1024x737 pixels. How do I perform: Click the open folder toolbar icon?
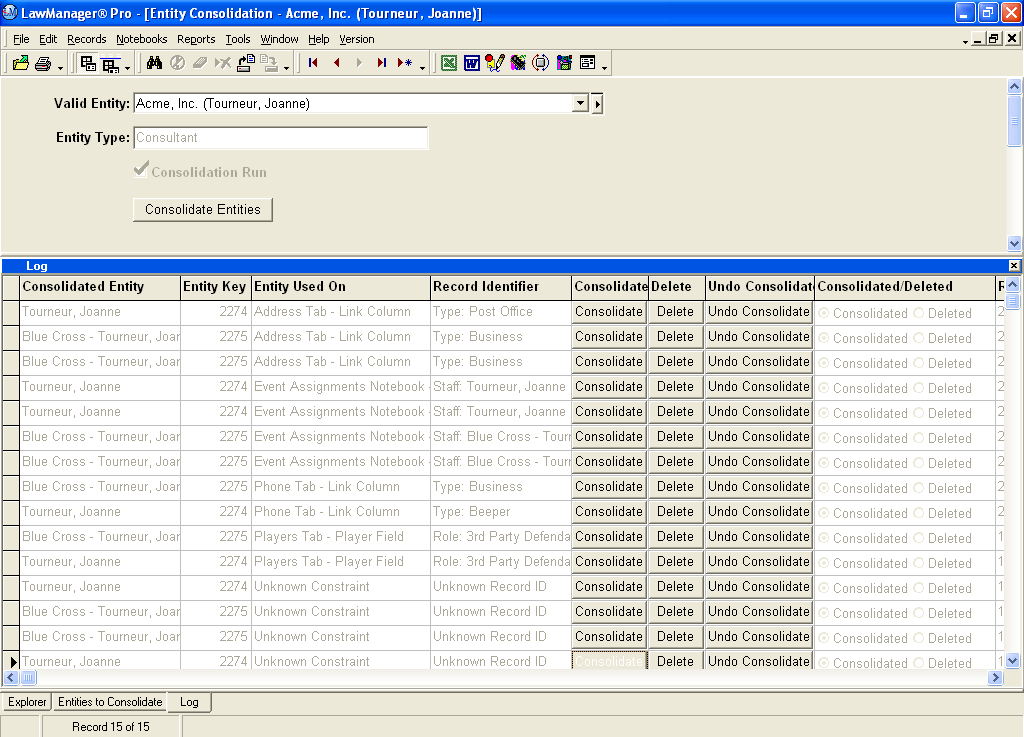click(21, 63)
